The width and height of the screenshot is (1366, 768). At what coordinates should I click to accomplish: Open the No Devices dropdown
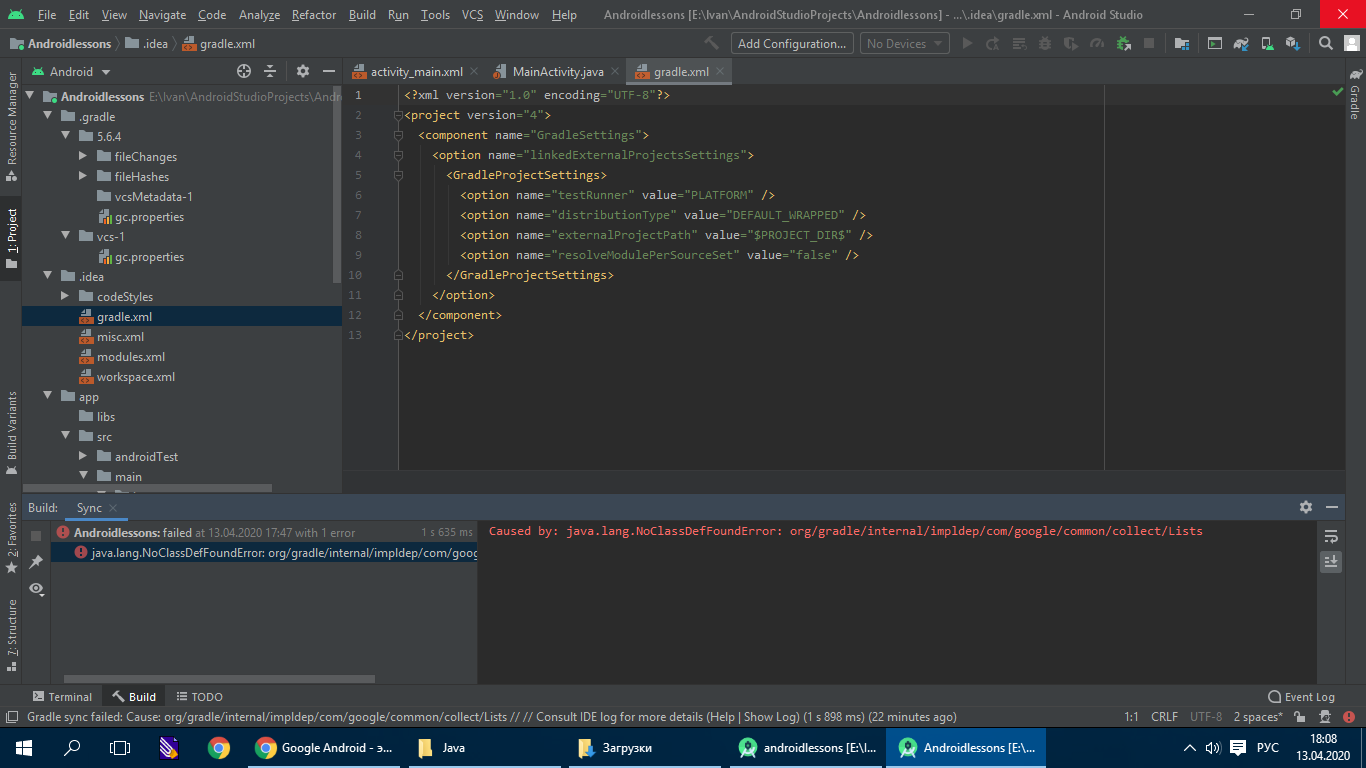[x=905, y=43]
